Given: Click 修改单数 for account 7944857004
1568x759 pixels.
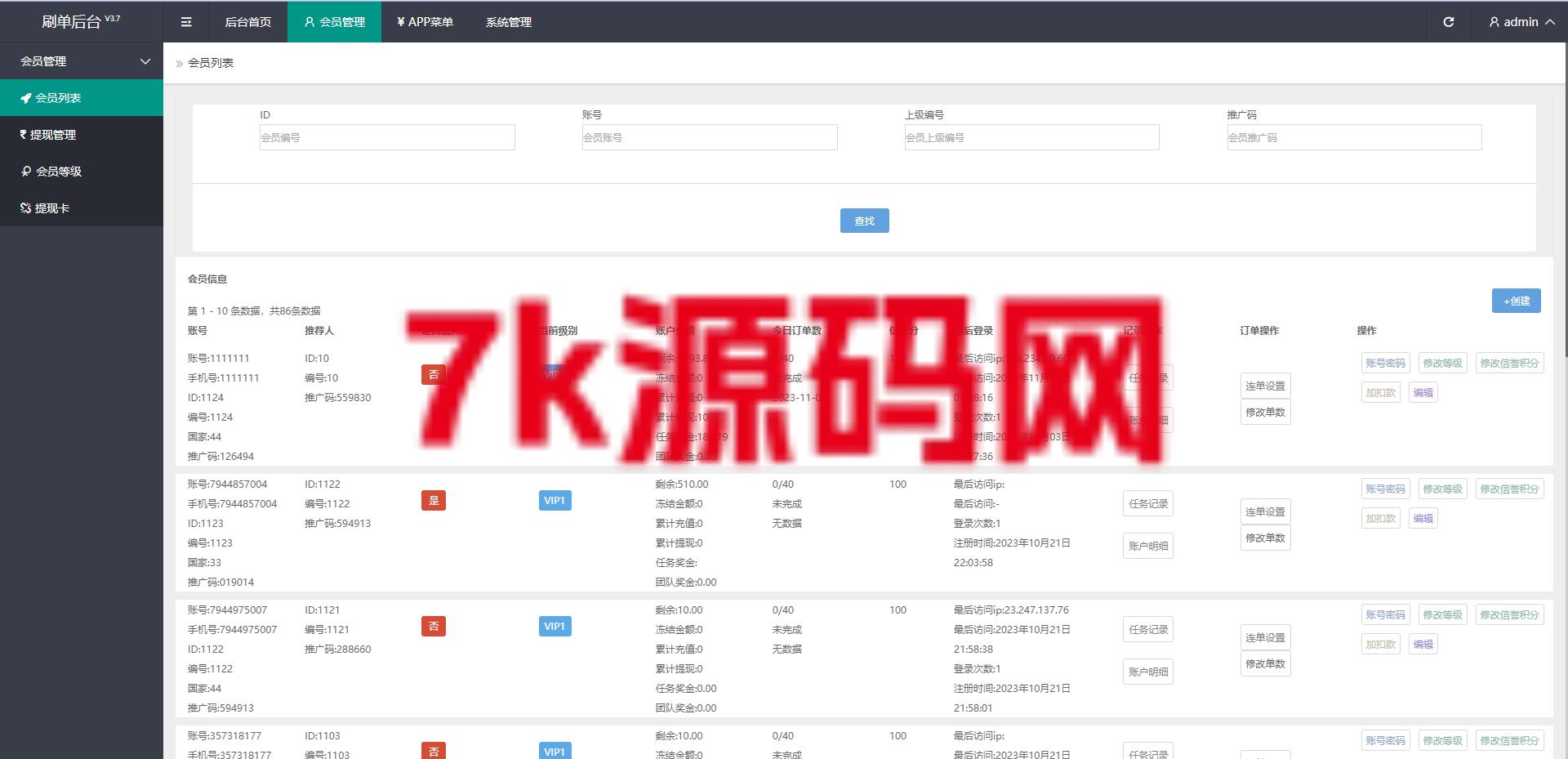Looking at the screenshot, I should click(1266, 538).
